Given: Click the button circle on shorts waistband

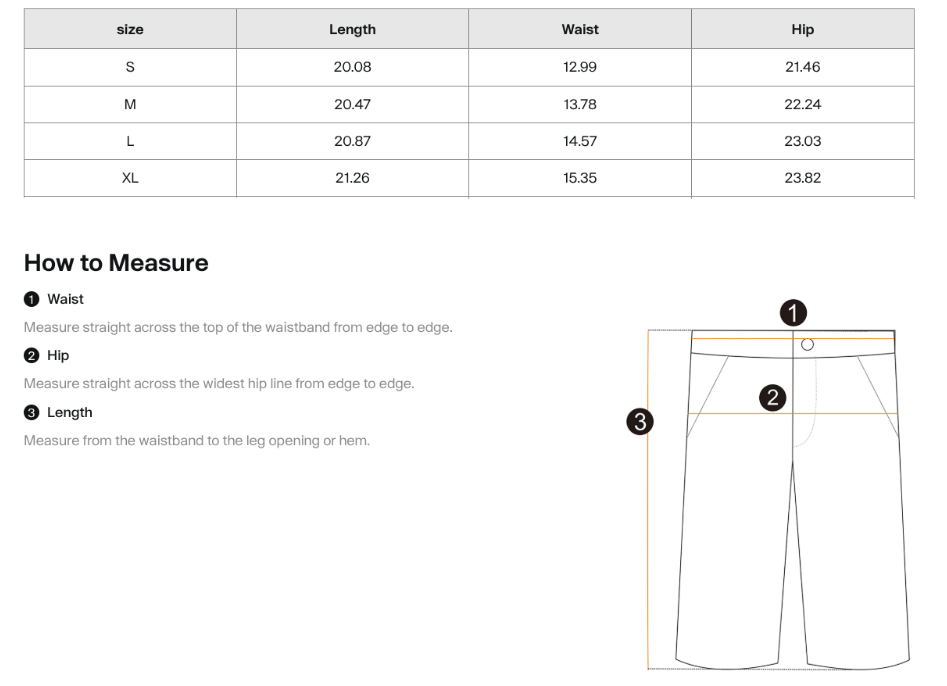Looking at the screenshot, I should [x=807, y=345].
